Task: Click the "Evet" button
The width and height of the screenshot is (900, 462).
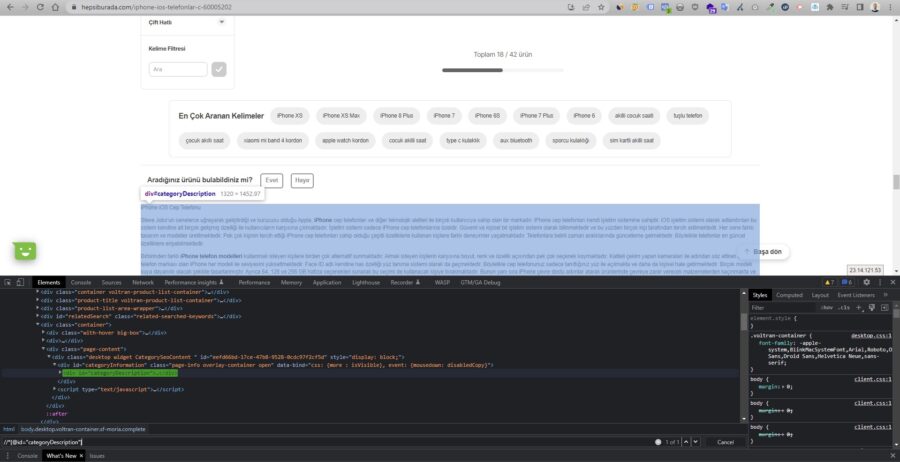Action: click(270, 180)
